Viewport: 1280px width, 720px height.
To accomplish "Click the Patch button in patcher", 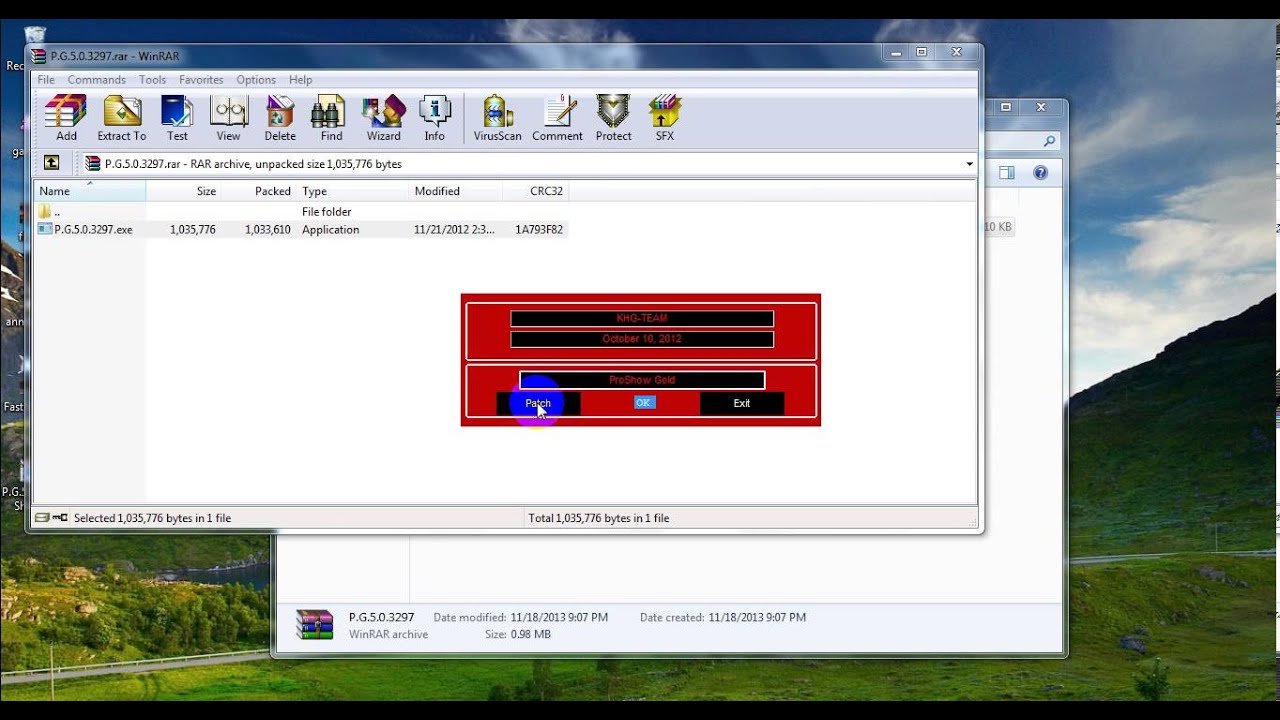I will 538,403.
